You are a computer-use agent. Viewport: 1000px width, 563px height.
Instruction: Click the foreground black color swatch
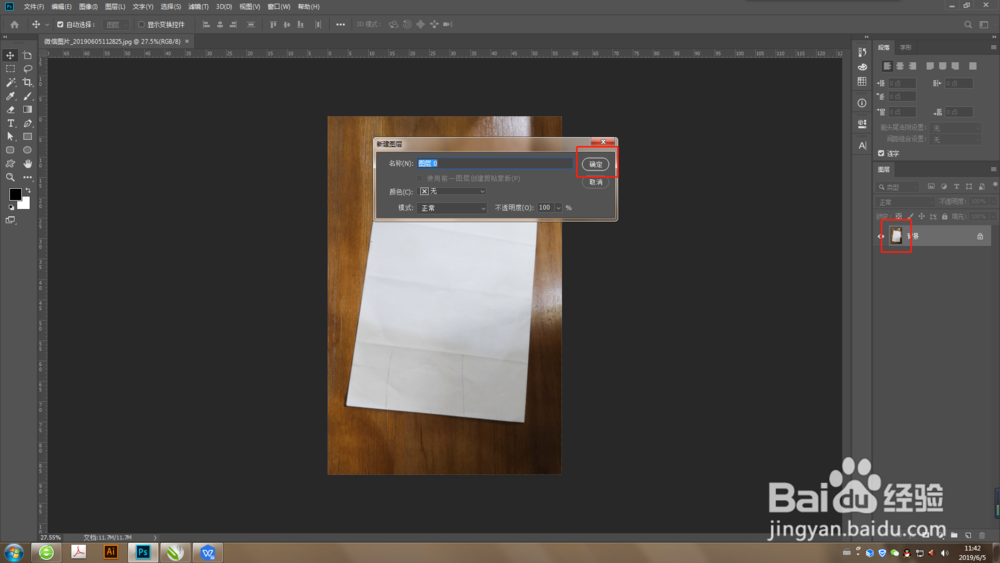[14, 194]
